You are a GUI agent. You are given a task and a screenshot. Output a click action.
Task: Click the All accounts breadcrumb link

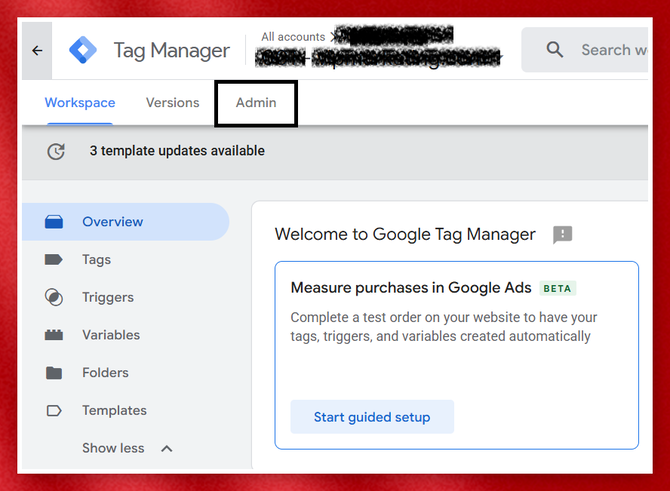coord(293,37)
